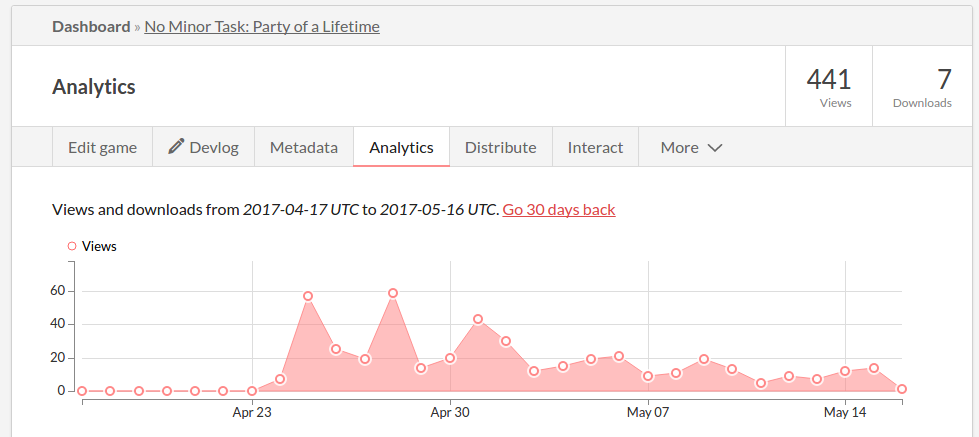Click Go 30 days back link
The image size is (979, 437).
click(x=559, y=210)
